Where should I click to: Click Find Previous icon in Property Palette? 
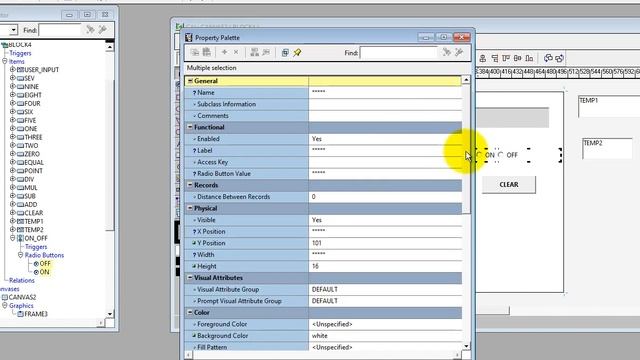click(459, 52)
